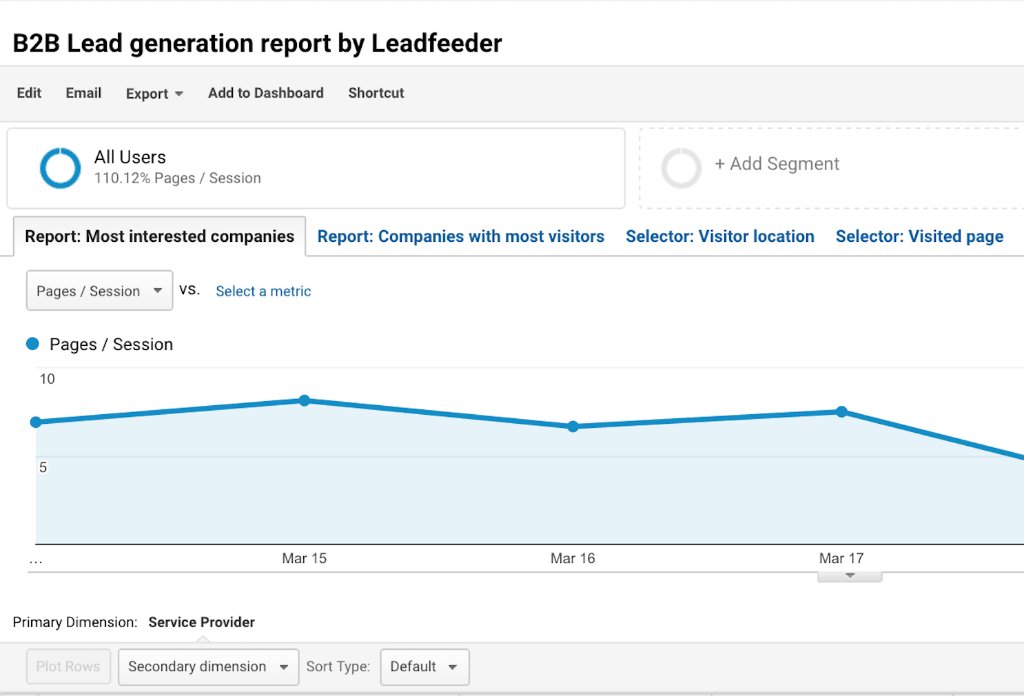The height and width of the screenshot is (696, 1024).
Task: Toggle the Plot Rows option
Action: pyautogui.click(x=67, y=666)
